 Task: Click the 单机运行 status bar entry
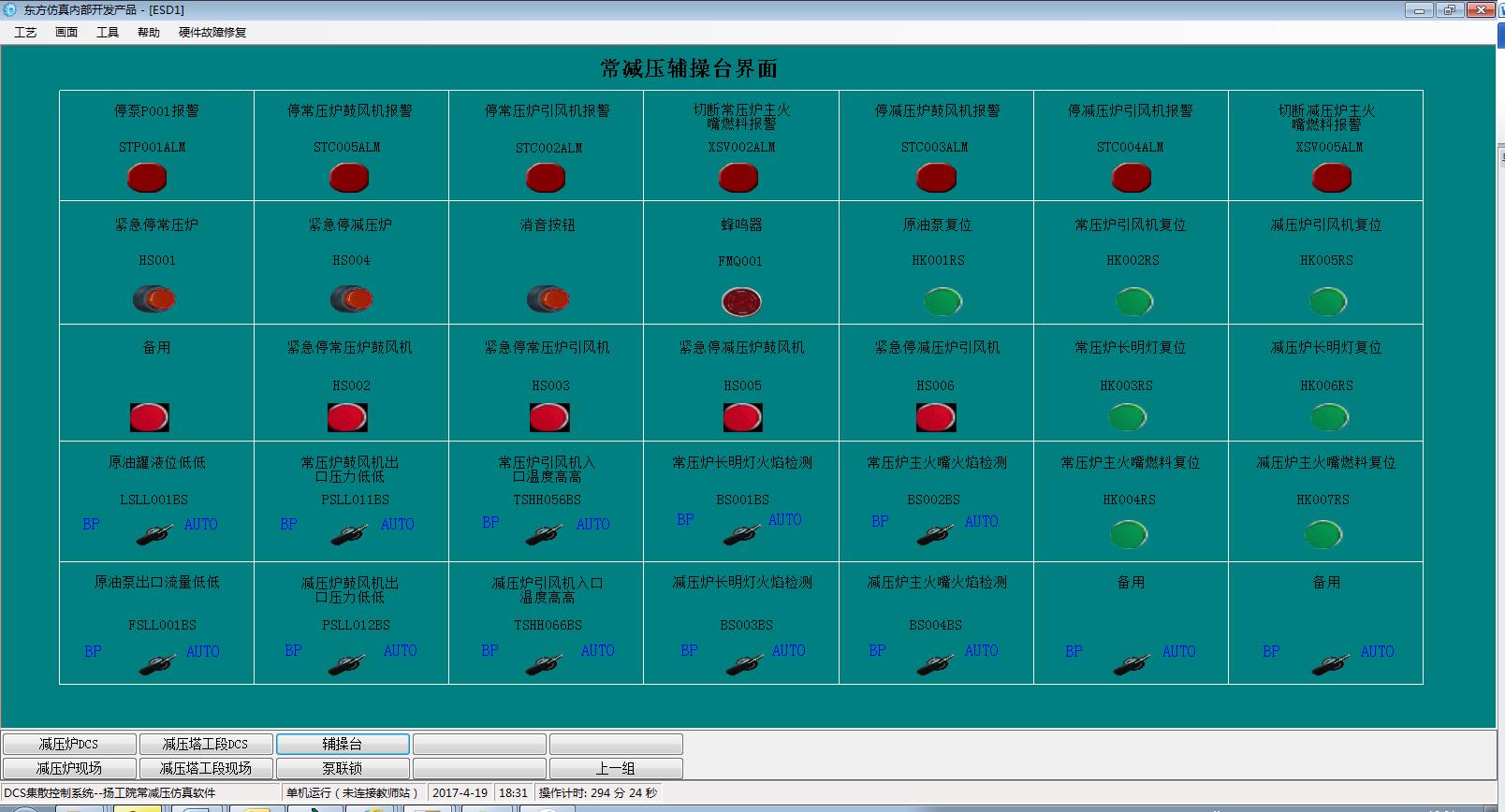coord(354,792)
